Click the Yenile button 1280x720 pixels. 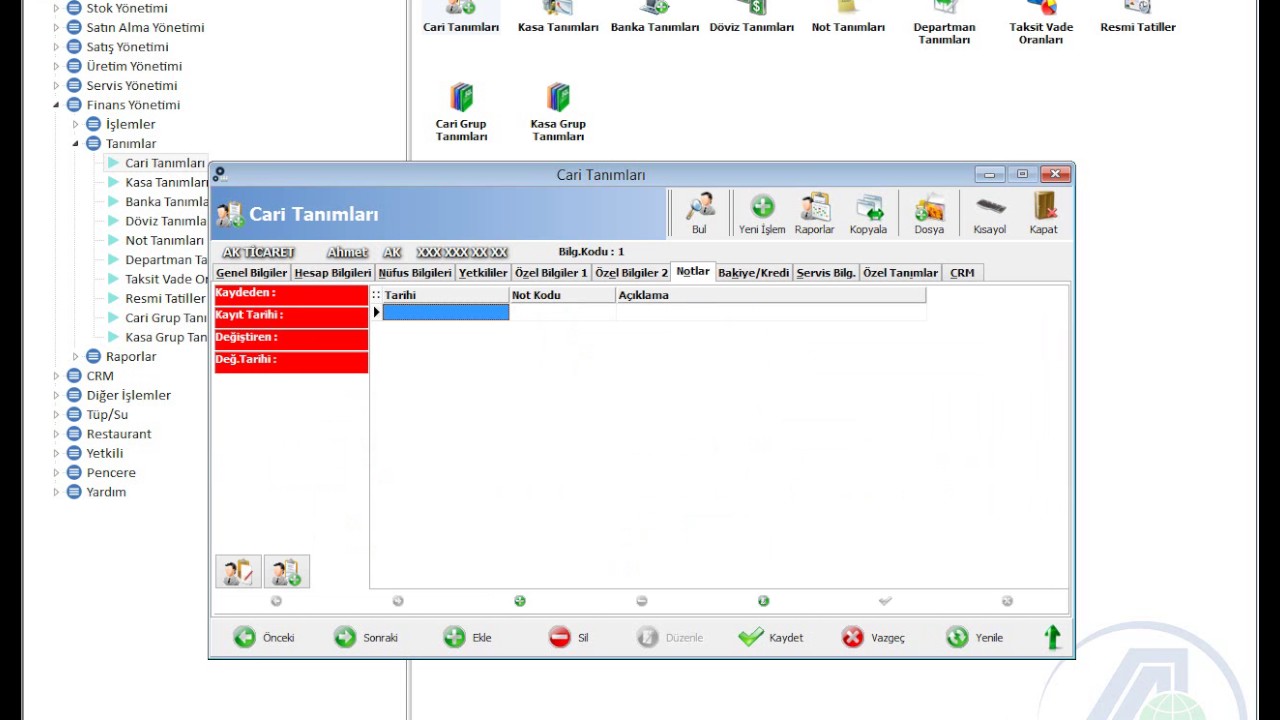click(975, 637)
